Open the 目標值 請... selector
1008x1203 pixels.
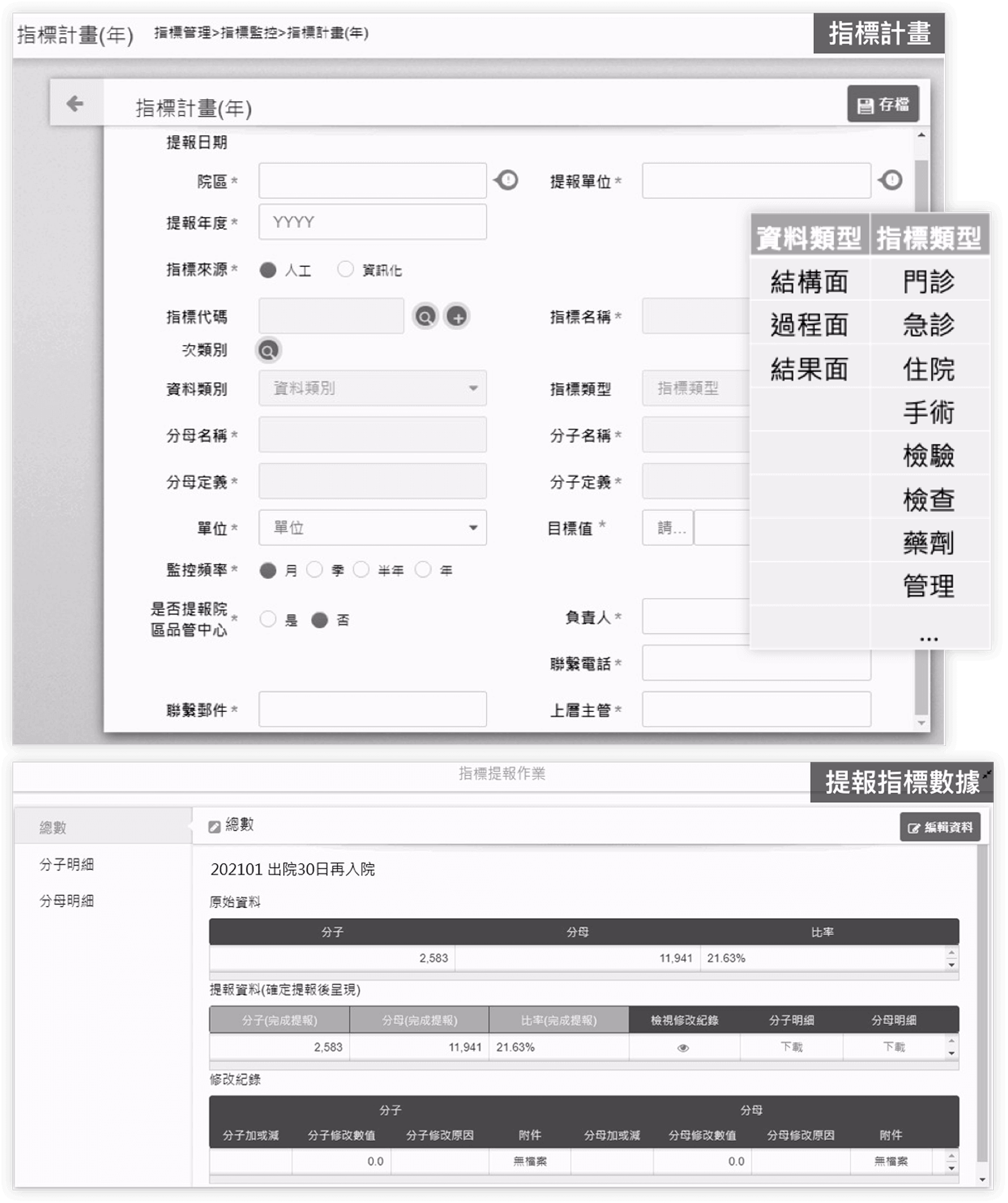(667, 528)
